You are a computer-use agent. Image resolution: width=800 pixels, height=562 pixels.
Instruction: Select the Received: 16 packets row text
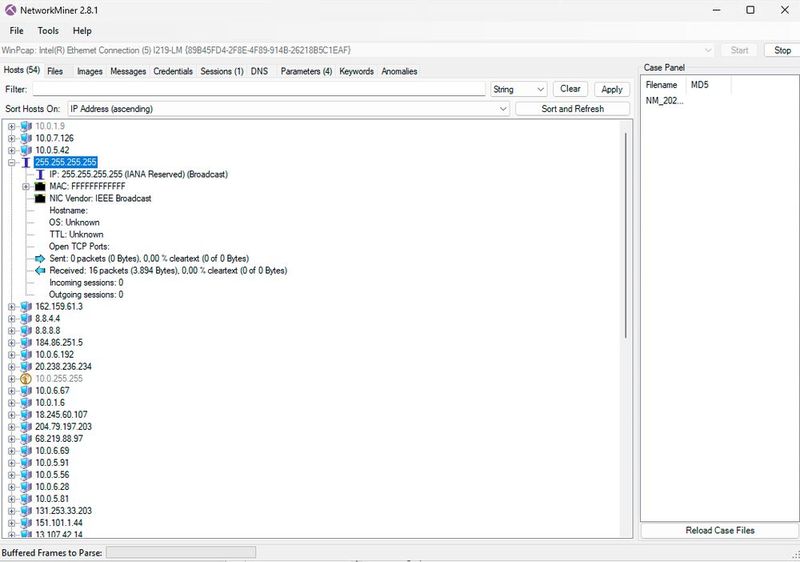click(x=168, y=270)
